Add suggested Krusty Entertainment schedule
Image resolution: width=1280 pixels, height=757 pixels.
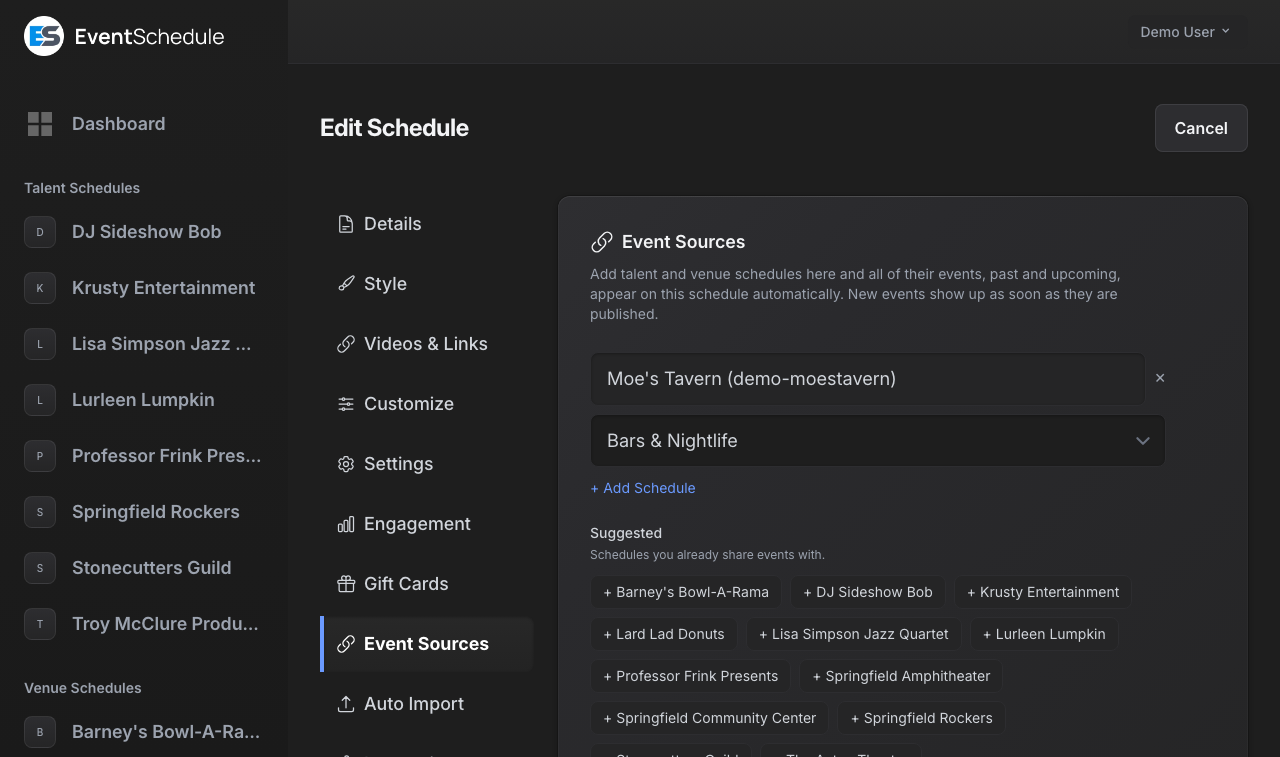click(1043, 592)
